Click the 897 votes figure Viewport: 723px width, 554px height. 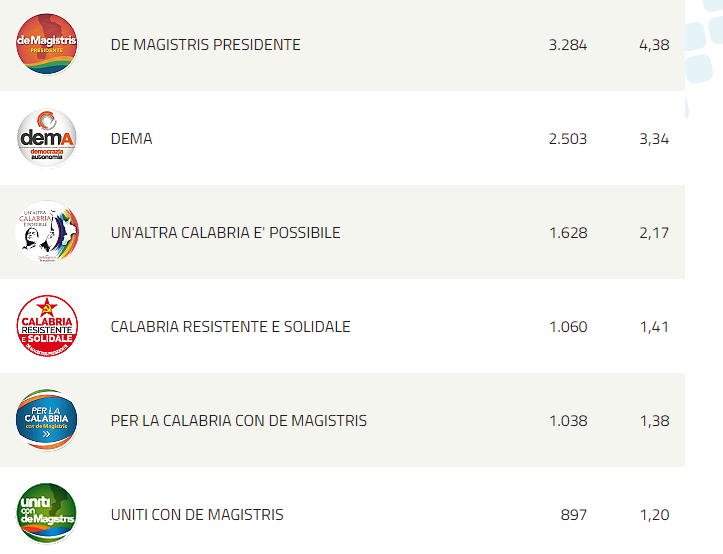click(x=574, y=515)
